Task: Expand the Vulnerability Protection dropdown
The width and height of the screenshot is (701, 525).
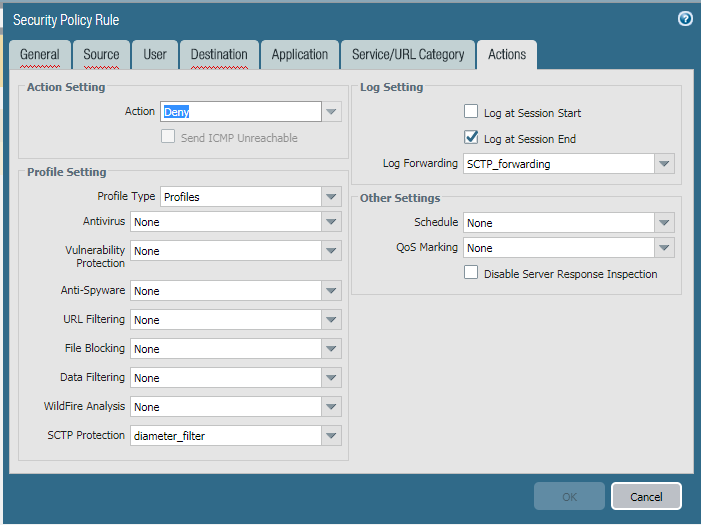Action: (x=332, y=251)
